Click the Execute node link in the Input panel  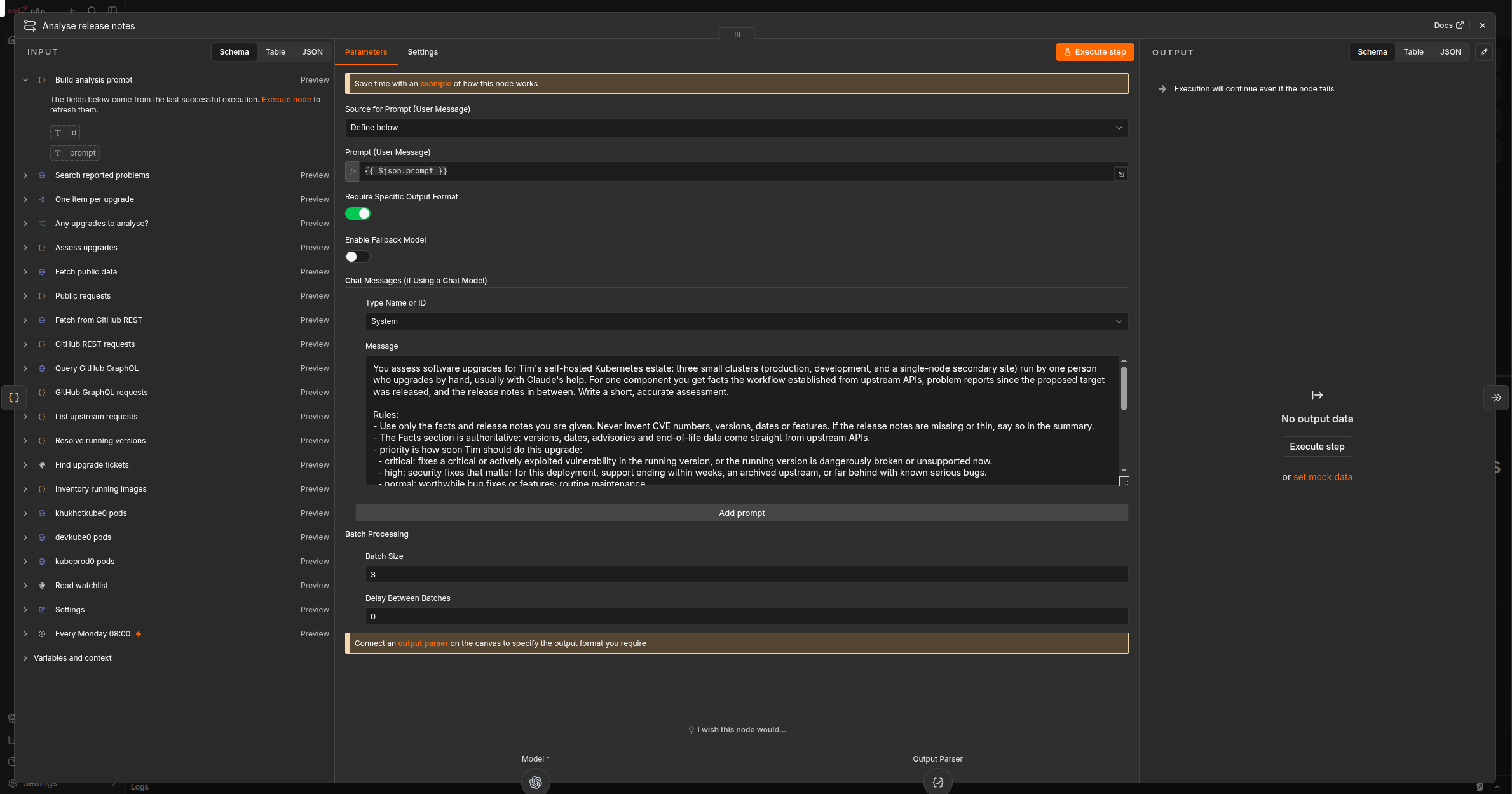coord(287,100)
